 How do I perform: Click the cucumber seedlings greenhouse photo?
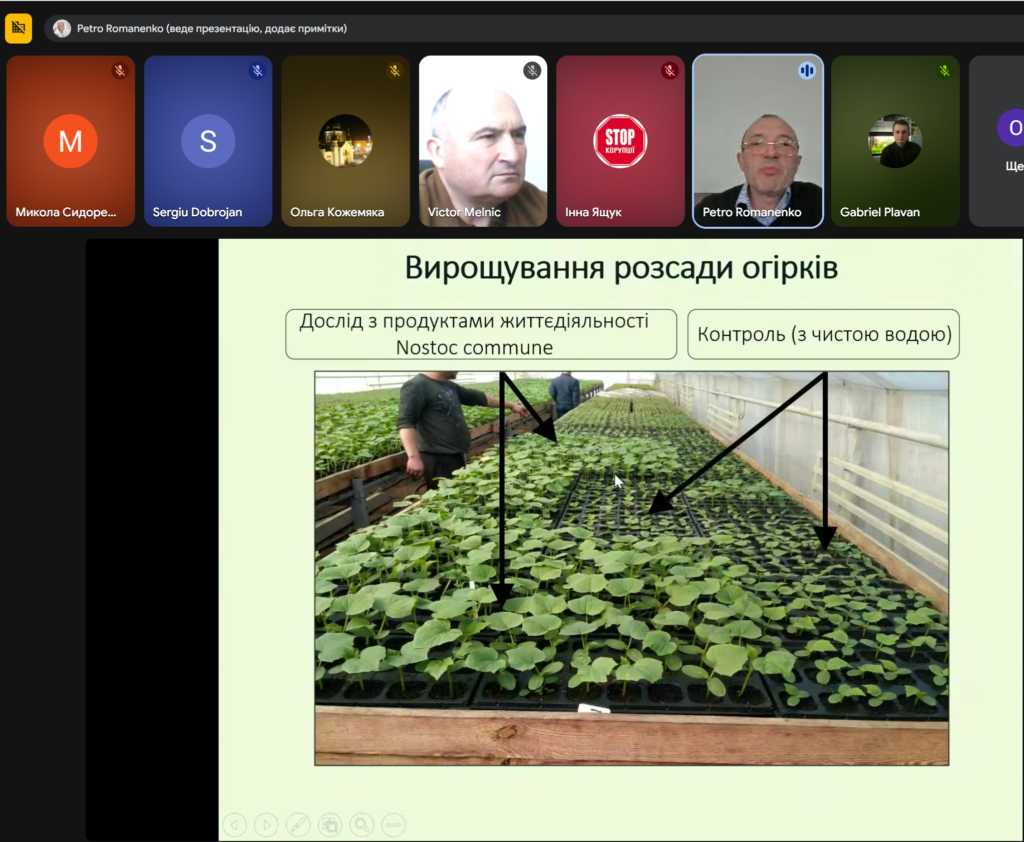[x=631, y=600]
